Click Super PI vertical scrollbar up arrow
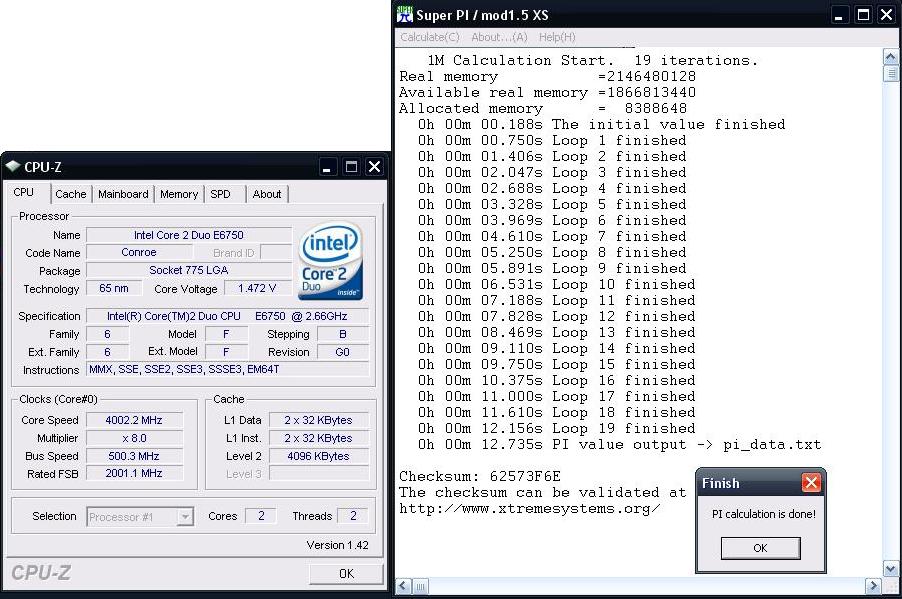902x599 pixels. (890, 57)
